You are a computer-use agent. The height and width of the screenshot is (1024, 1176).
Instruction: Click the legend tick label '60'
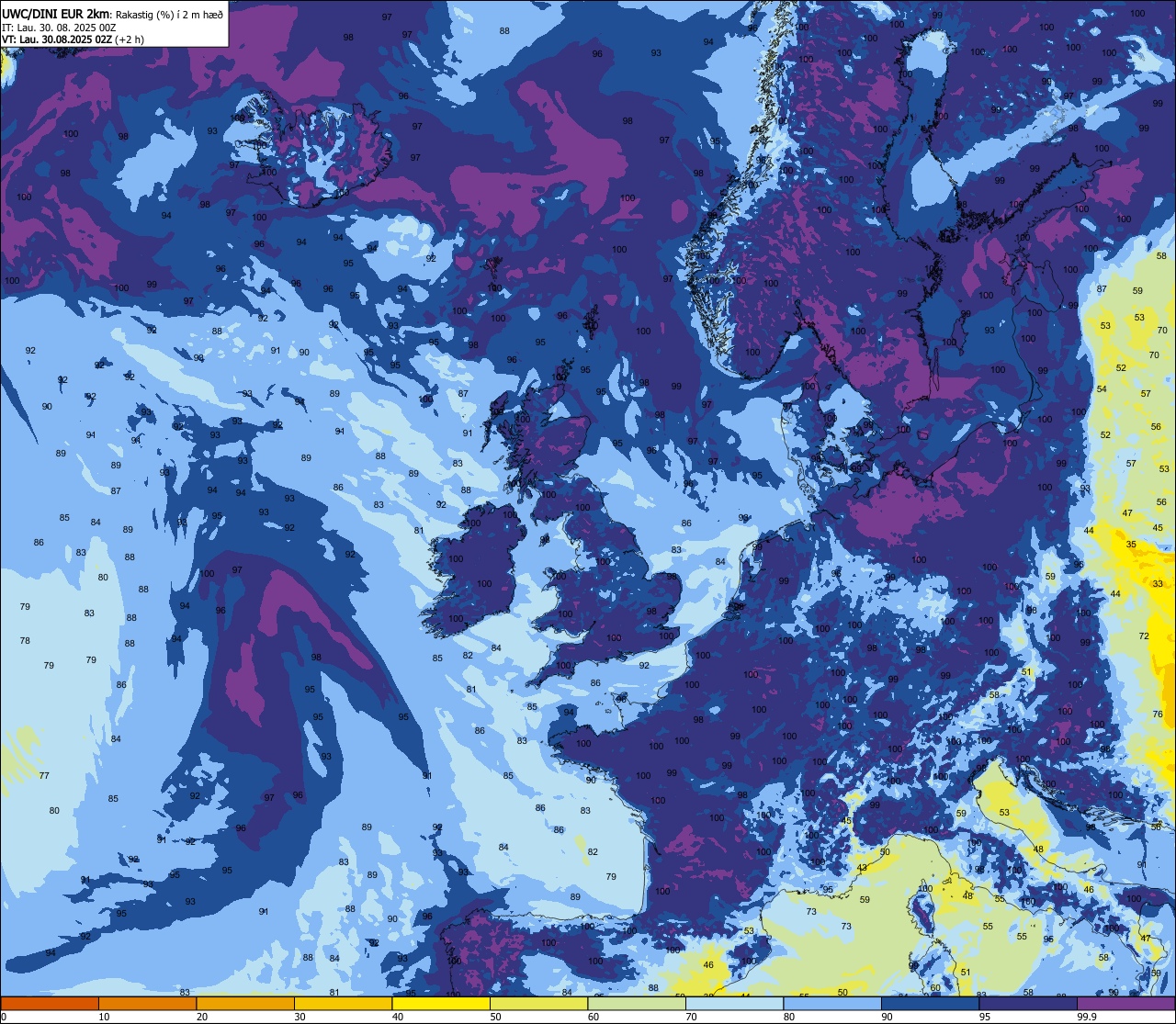[594, 1017]
